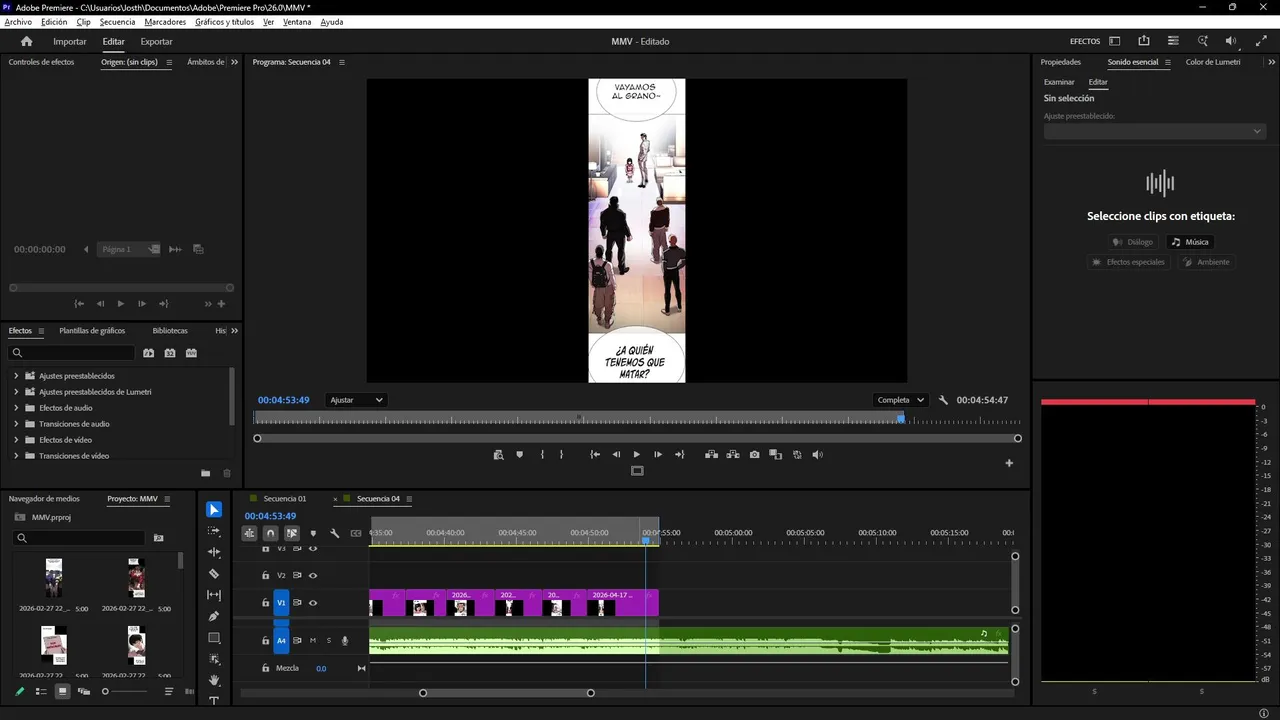This screenshot has height=720, width=1280.
Task: Open the timeline captions track options
Action: coord(356,533)
